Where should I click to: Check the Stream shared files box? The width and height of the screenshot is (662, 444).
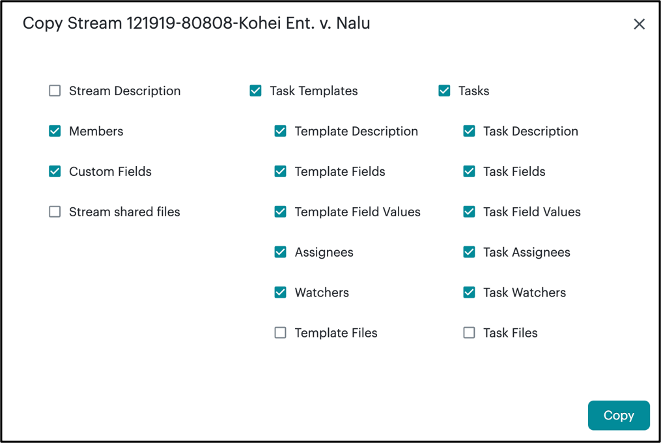55,212
